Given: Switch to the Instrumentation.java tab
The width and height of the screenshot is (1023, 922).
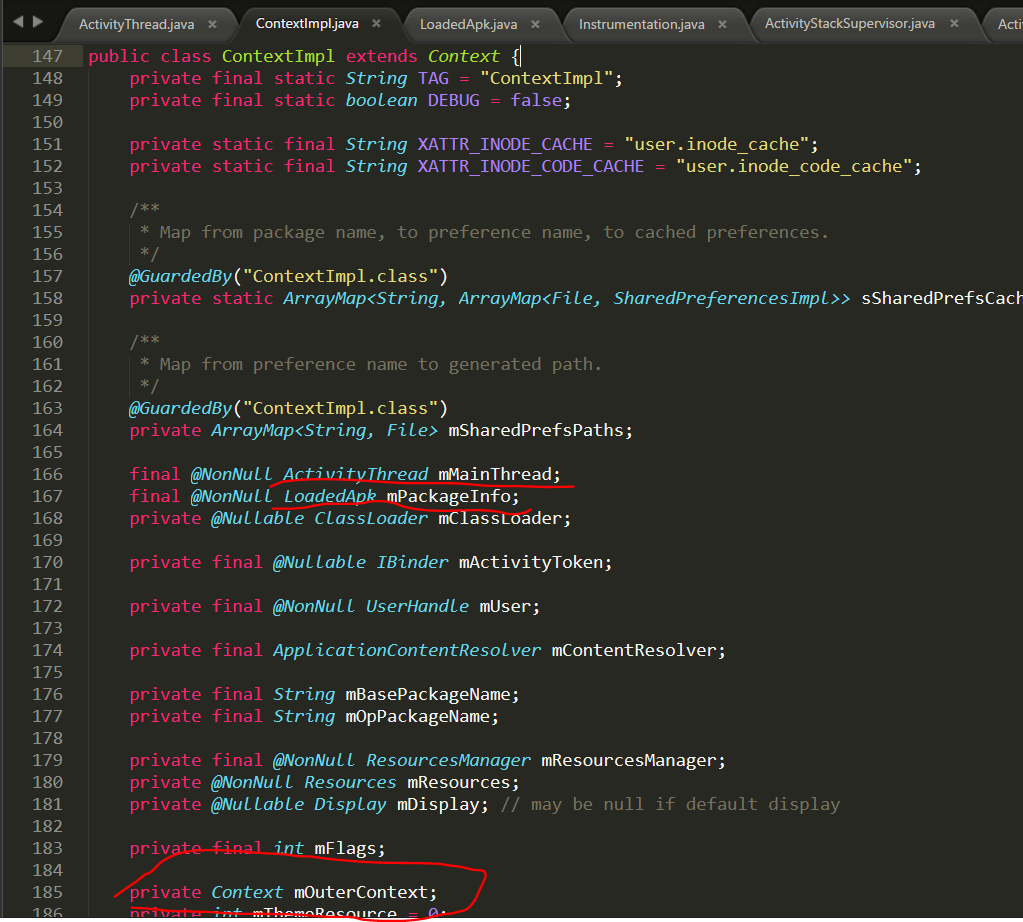Looking at the screenshot, I should tap(641, 25).
